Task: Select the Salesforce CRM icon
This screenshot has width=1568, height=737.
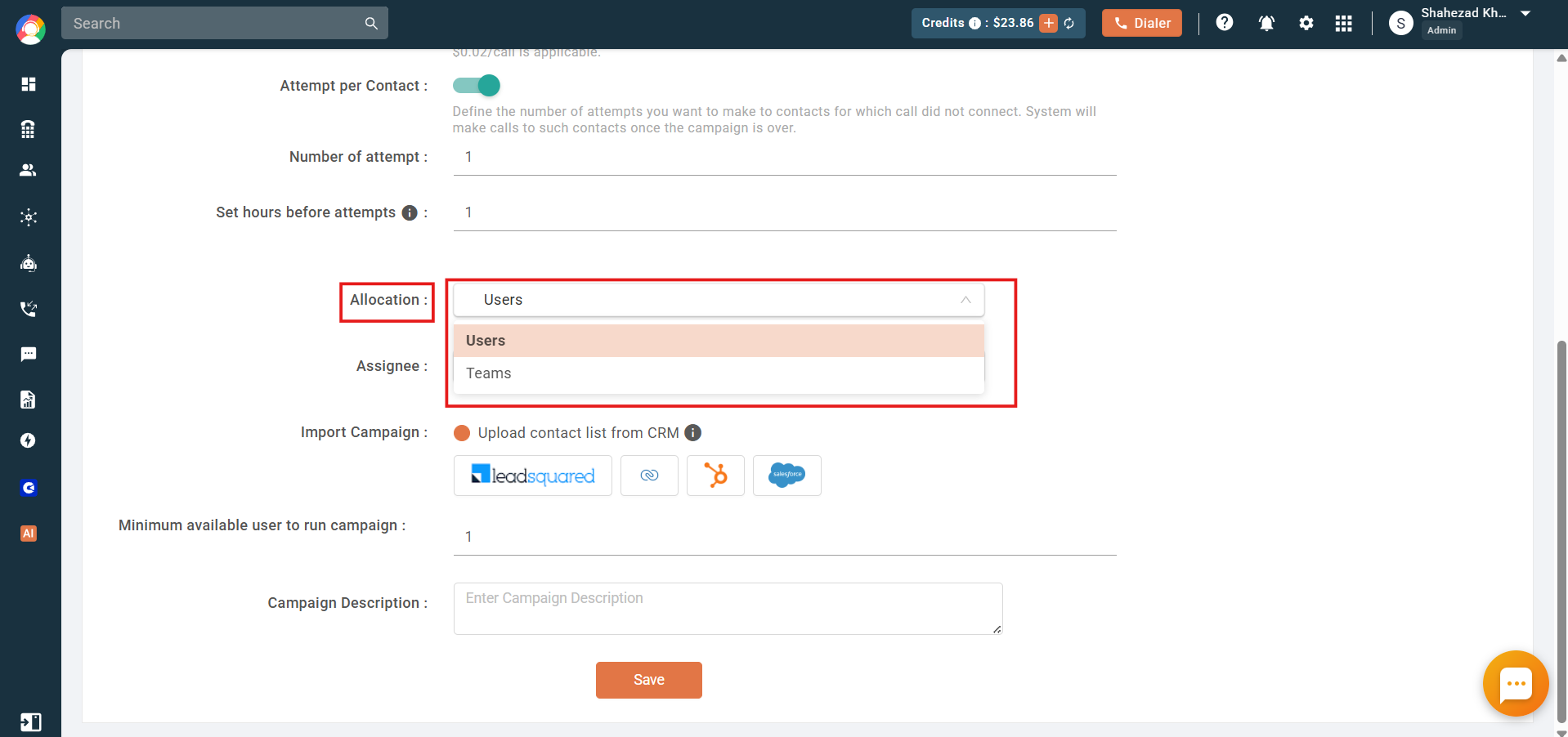Action: pos(786,476)
